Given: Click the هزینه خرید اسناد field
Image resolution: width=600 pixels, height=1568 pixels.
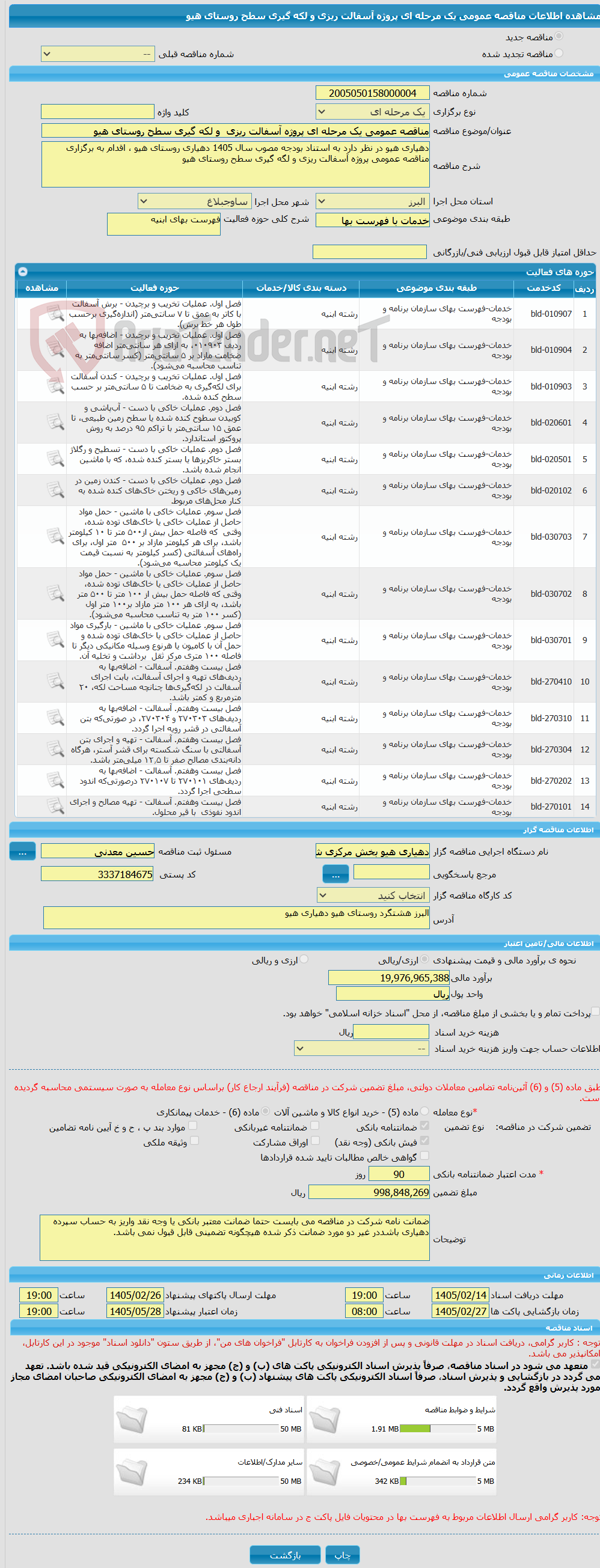Looking at the screenshot, I should tap(391, 1033).
